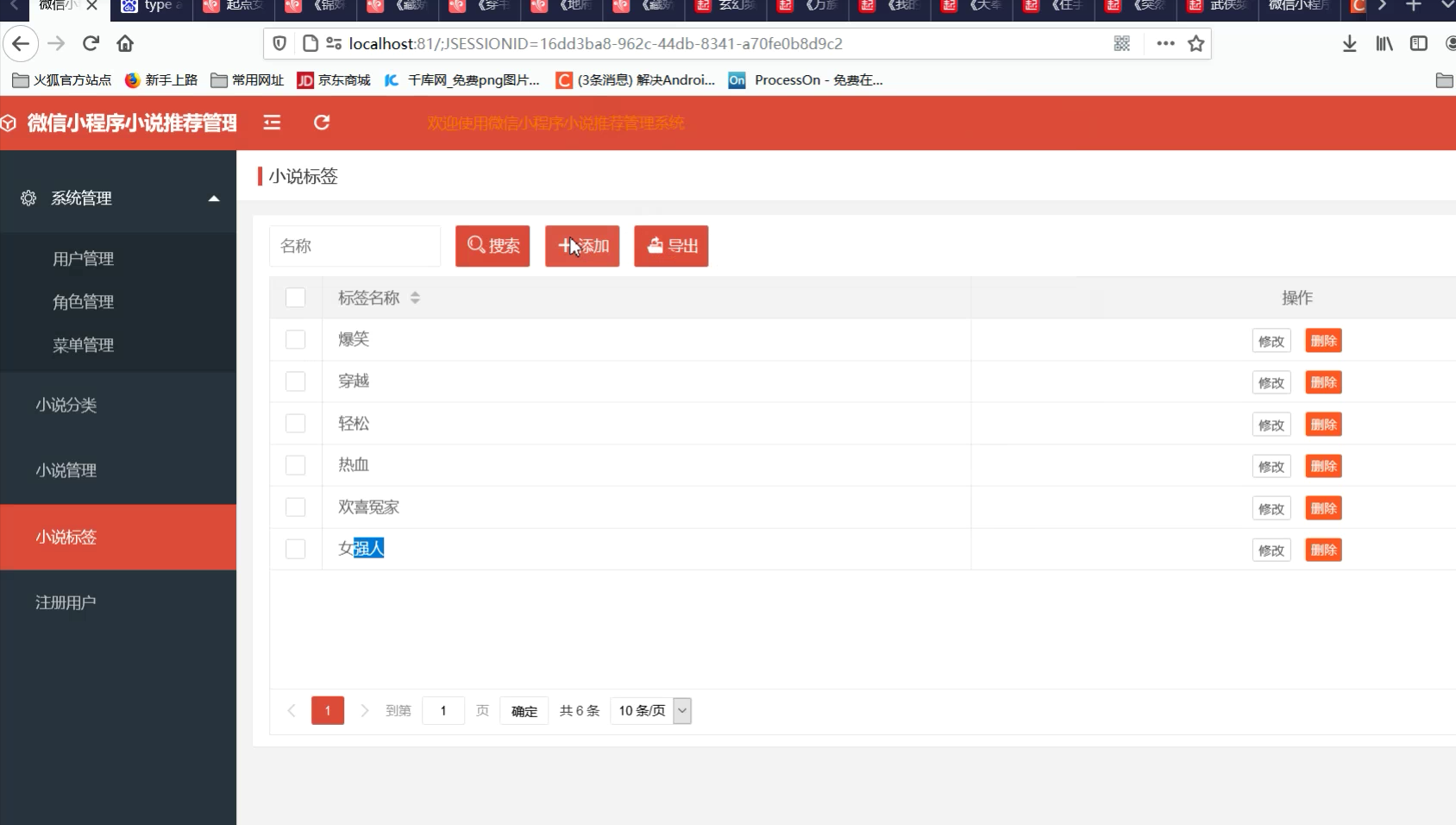Viewport: 1456px width, 825px height.
Task: Close the current 微信小 browser tab
Action: 92,6
